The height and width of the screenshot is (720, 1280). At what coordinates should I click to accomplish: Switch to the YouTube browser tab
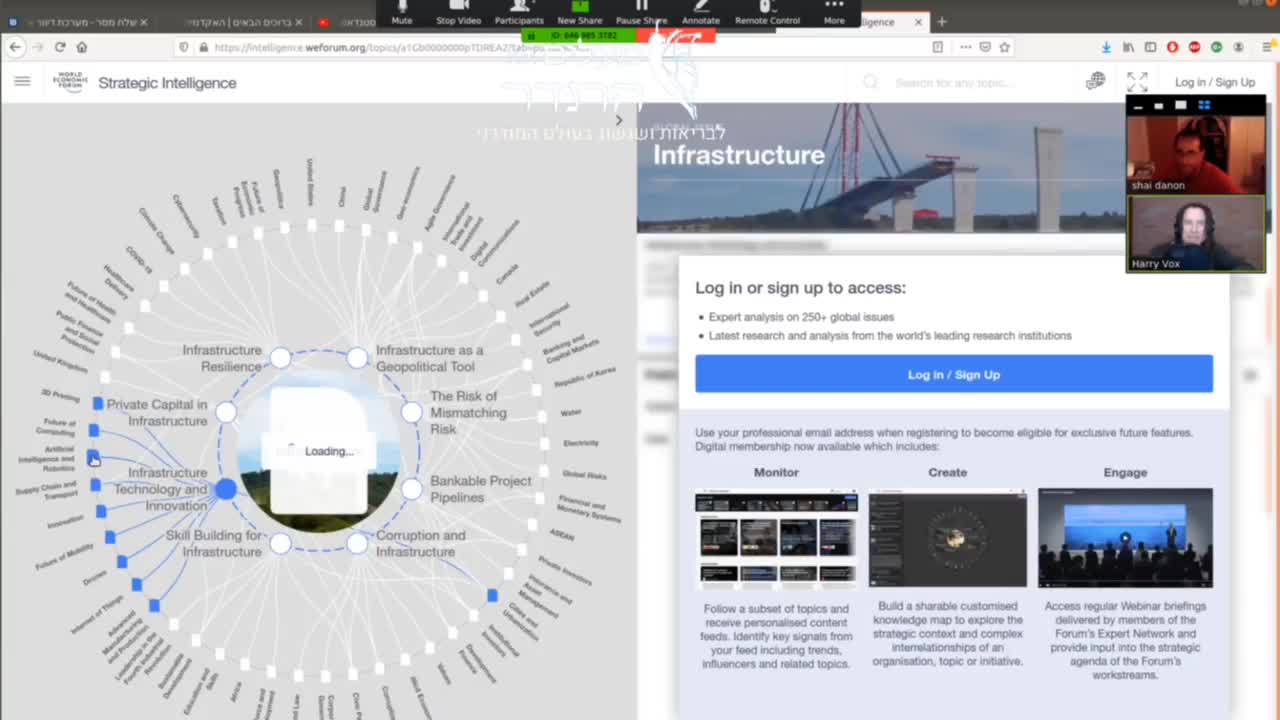coord(345,22)
